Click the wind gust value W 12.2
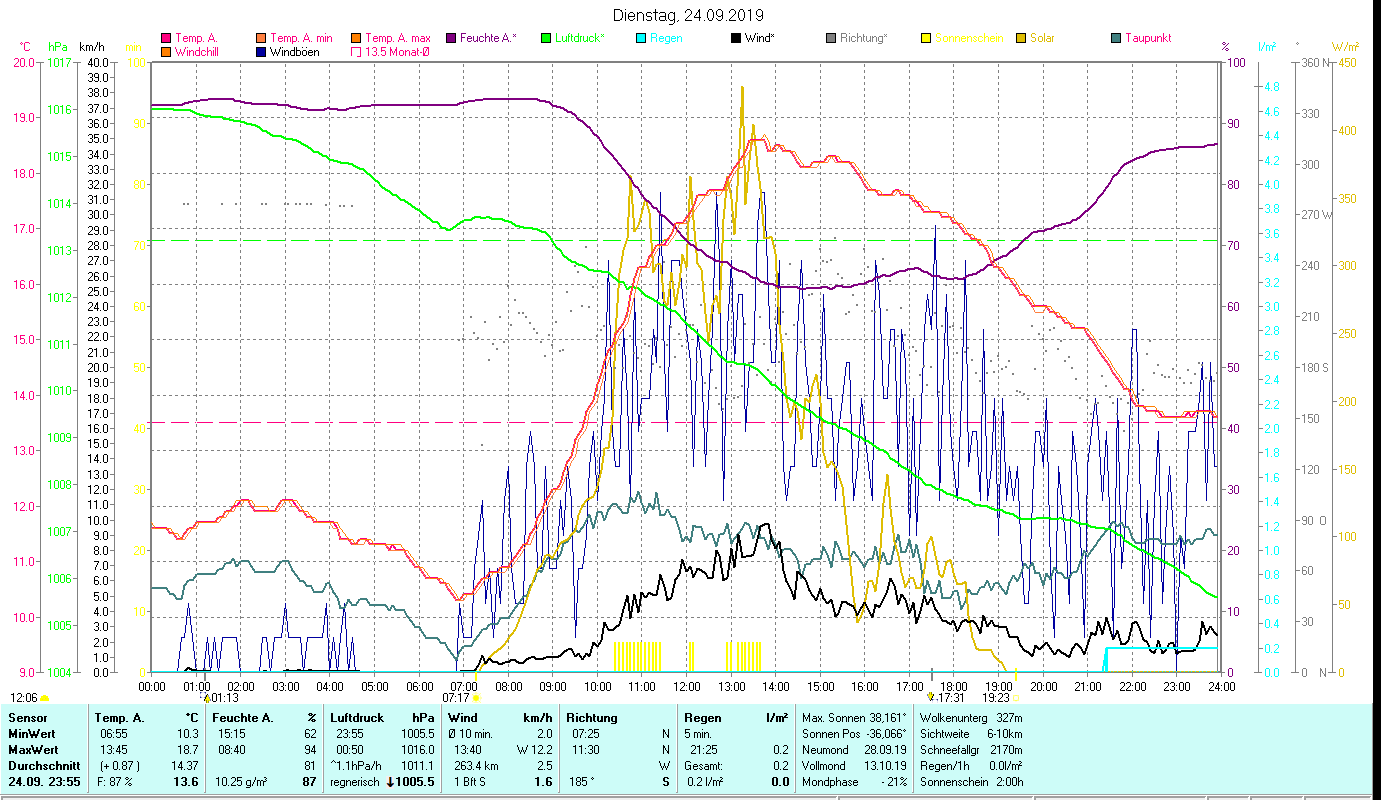 [x=534, y=750]
